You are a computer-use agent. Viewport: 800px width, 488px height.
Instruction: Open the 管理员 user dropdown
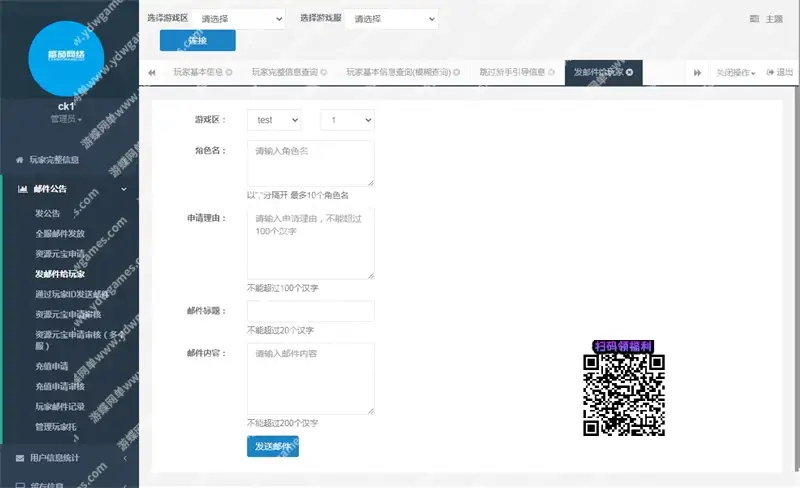pos(66,119)
